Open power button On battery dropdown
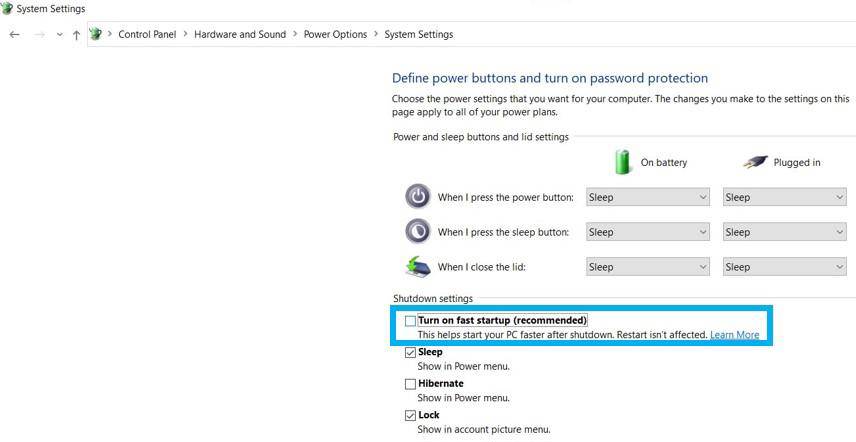Viewport: 856px width, 442px height. pyautogui.click(x=647, y=198)
